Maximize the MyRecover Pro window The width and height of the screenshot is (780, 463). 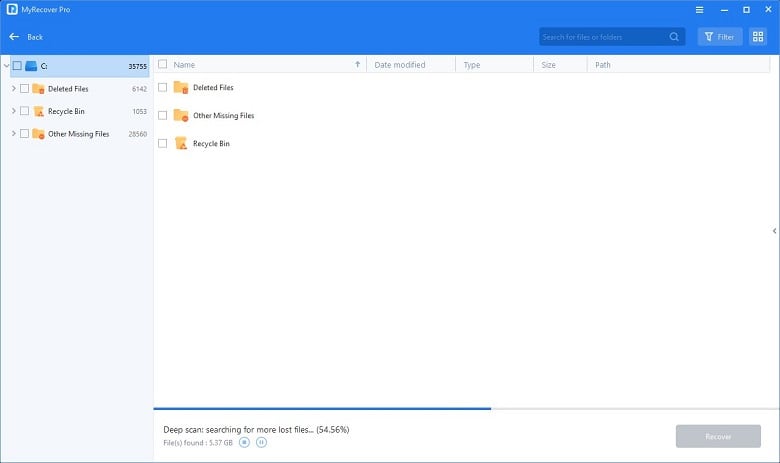(746, 9)
